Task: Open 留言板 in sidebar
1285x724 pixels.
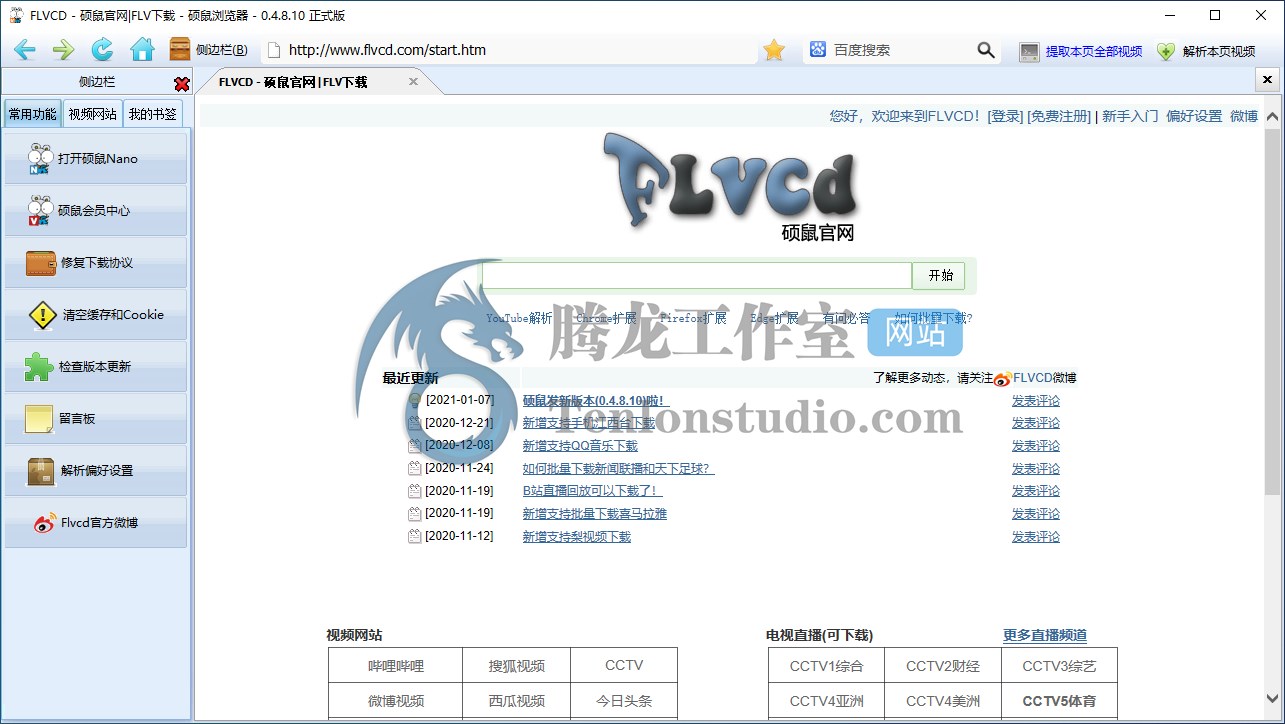Action: [96, 418]
